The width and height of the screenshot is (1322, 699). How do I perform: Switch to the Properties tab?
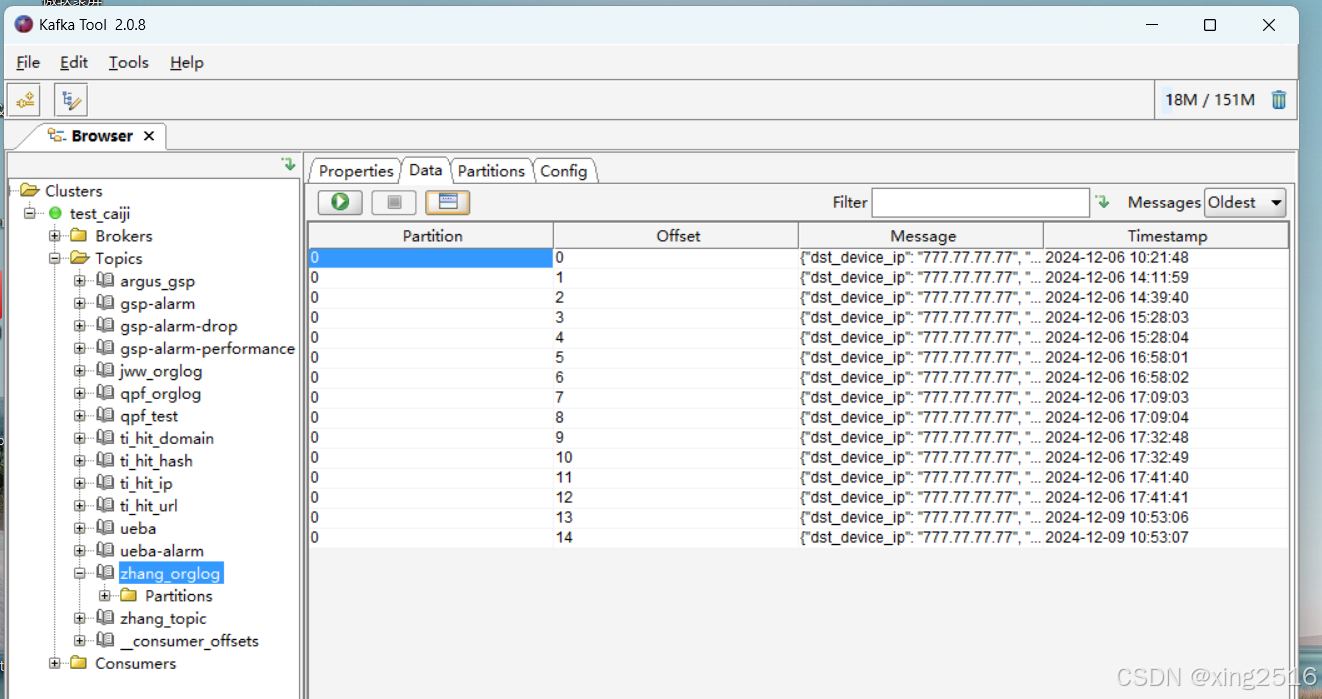[x=356, y=171]
